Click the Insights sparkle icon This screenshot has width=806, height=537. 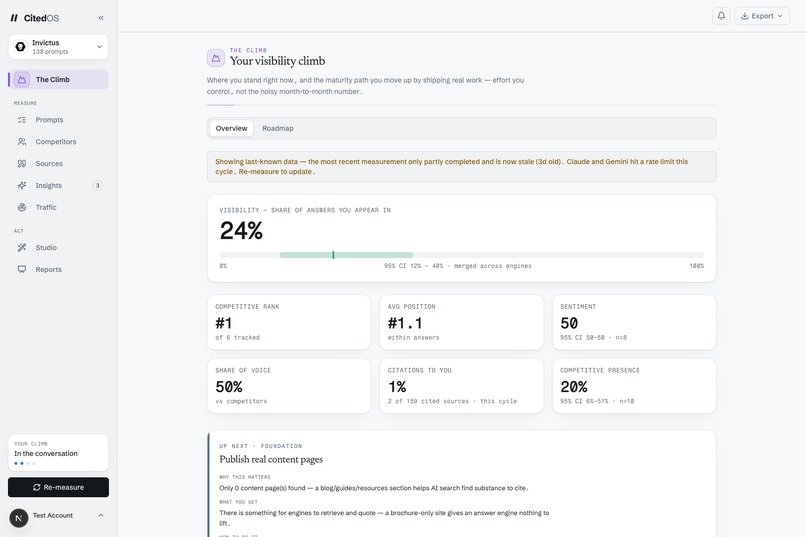point(22,186)
